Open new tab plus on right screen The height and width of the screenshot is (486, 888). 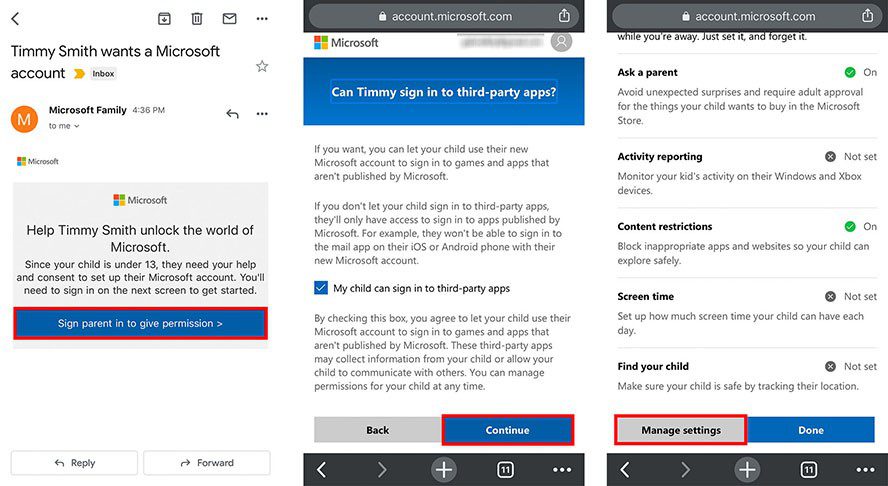(748, 470)
